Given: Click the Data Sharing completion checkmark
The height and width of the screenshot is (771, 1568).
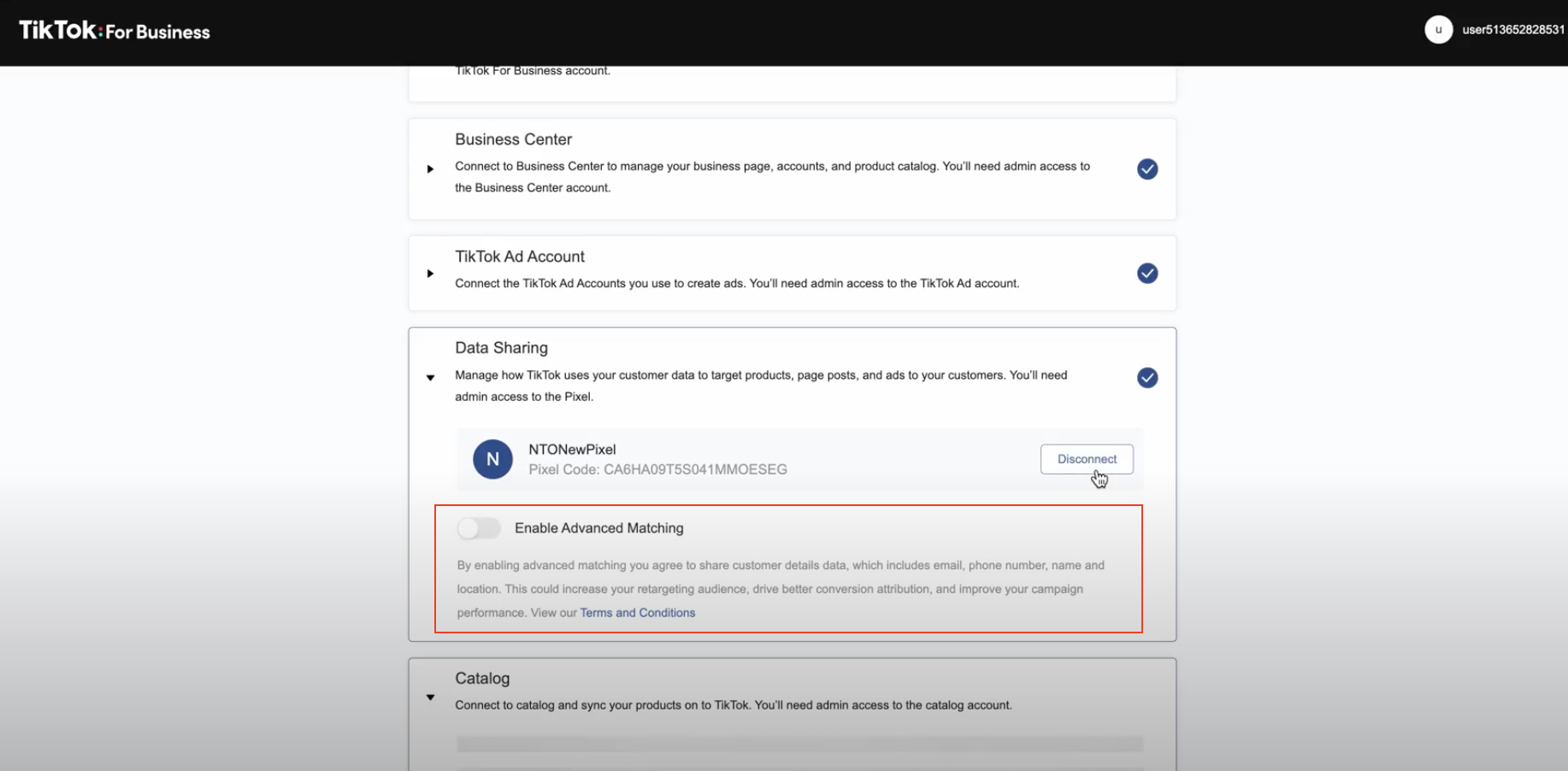Looking at the screenshot, I should 1147,377.
